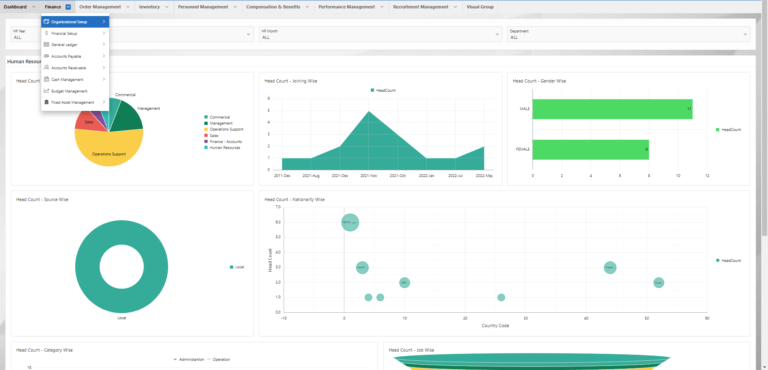This screenshot has height=370, width=768.
Task: Collapse the Finance menu via its blue arrow
Action: [x=68, y=7]
